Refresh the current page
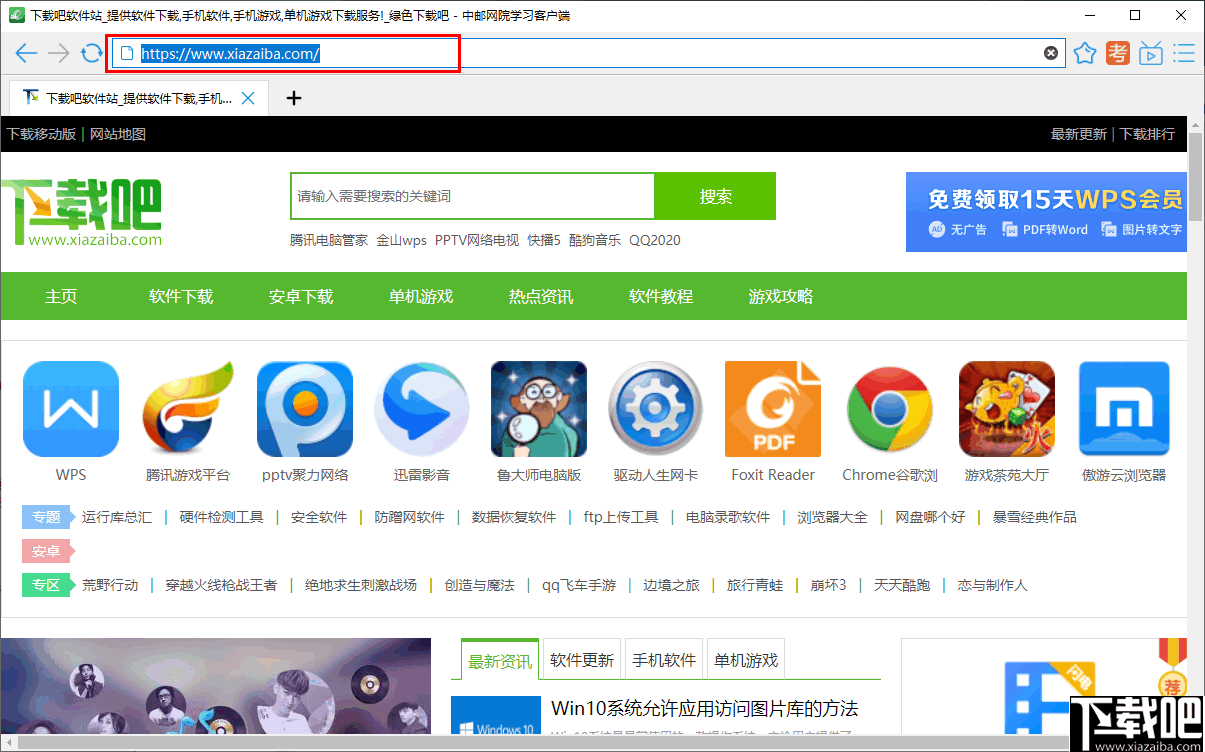This screenshot has width=1205, height=752. (90, 53)
